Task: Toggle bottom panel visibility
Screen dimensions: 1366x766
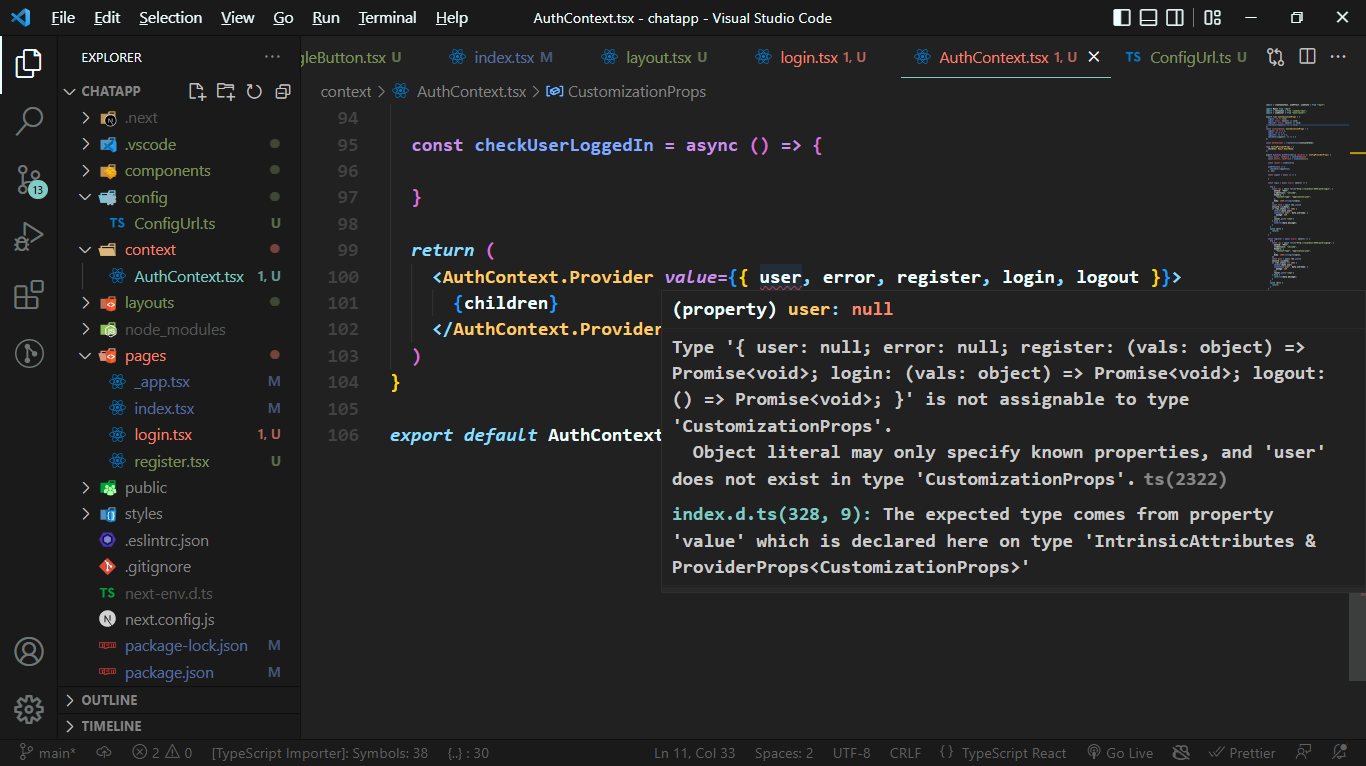Action: click(1149, 18)
